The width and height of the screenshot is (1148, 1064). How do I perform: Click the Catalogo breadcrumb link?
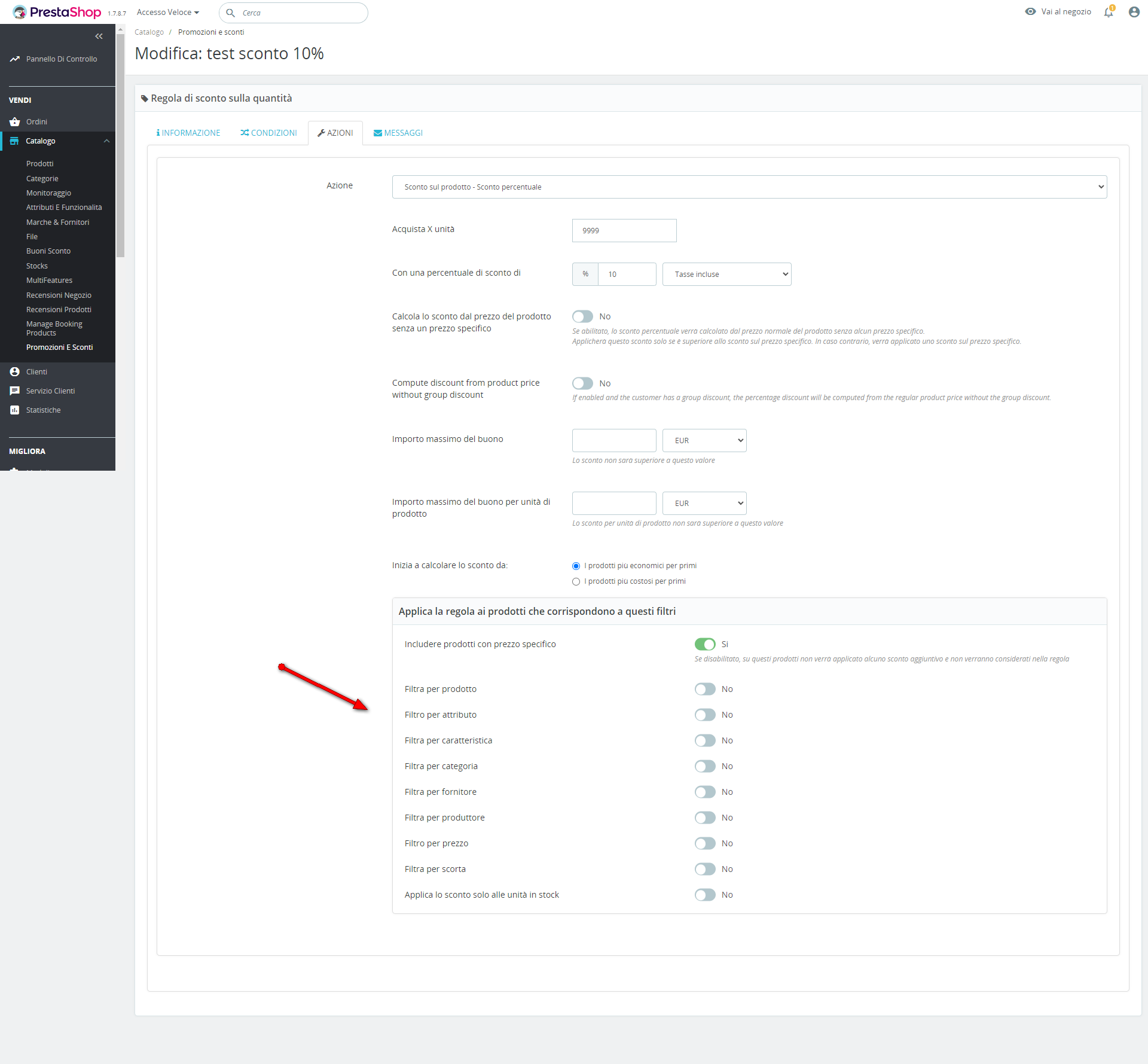click(x=149, y=32)
